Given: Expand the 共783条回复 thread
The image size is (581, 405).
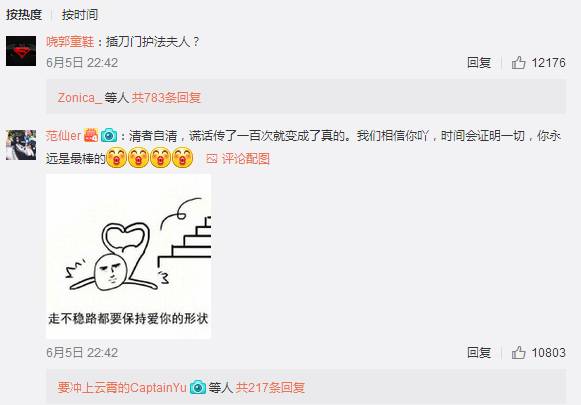Looking at the screenshot, I should tap(166, 98).
